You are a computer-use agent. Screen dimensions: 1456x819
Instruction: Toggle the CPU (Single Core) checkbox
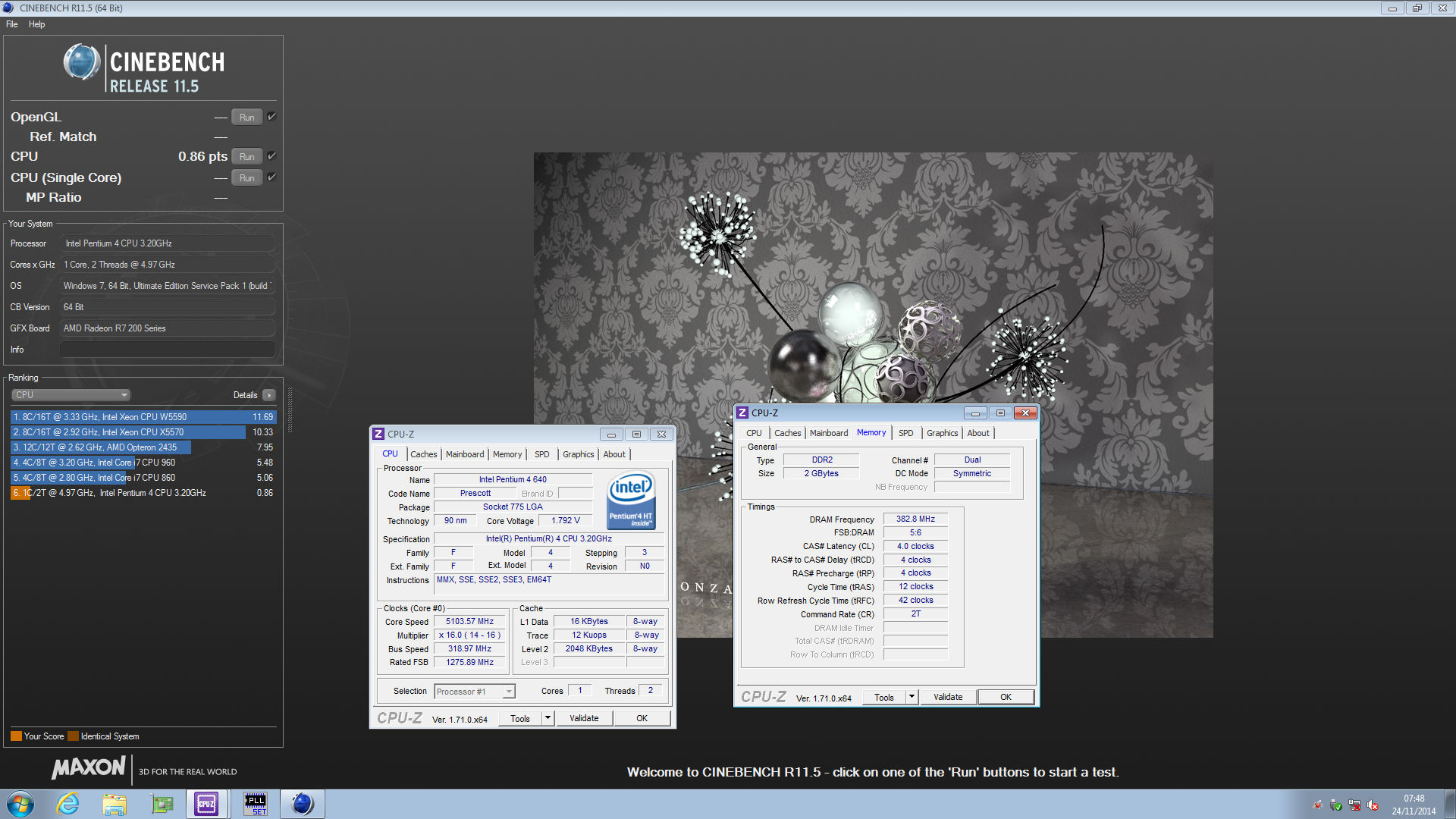click(x=271, y=177)
